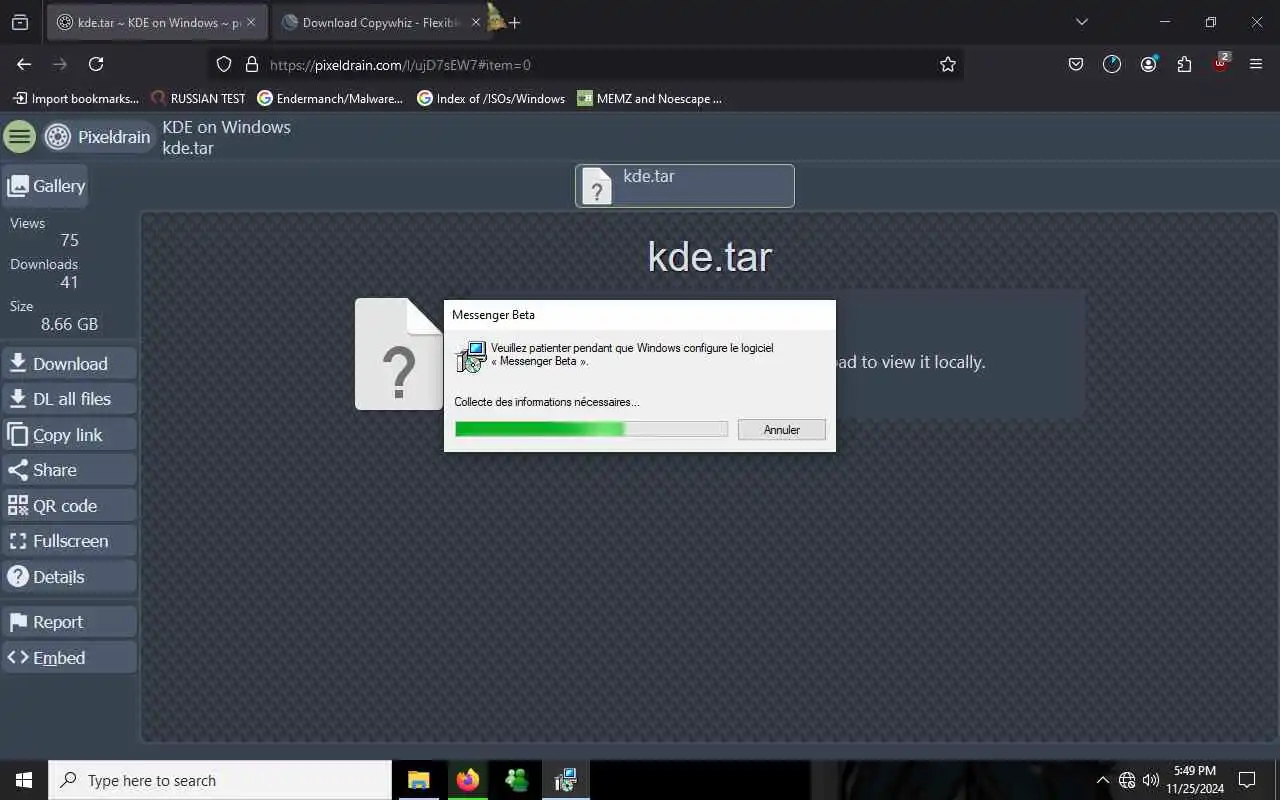Go forward in browser history
The width and height of the screenshot is (1280, 800).
coord(60,64)
